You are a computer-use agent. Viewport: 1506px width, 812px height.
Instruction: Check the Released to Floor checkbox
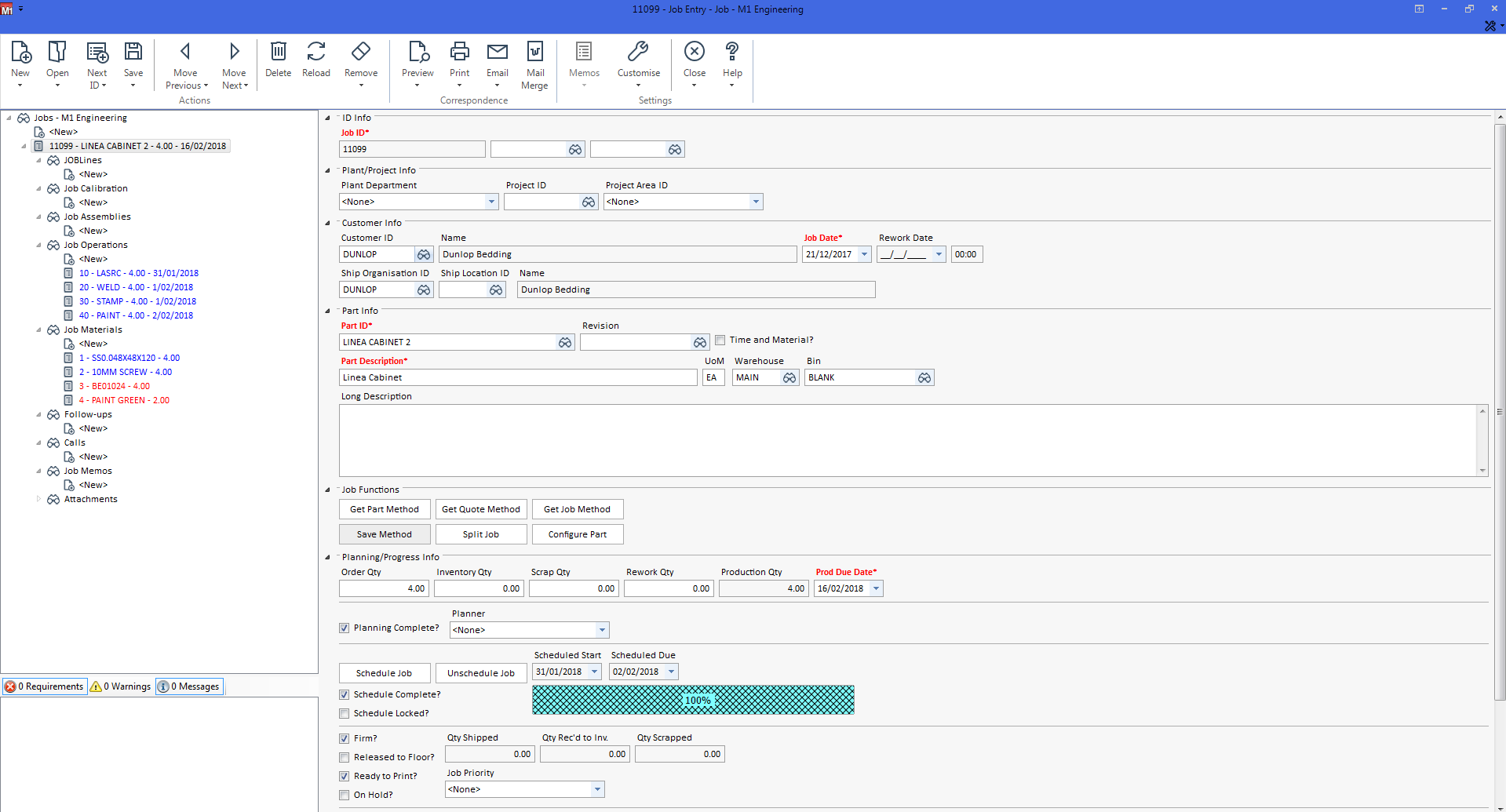click(x=344, y=757)
